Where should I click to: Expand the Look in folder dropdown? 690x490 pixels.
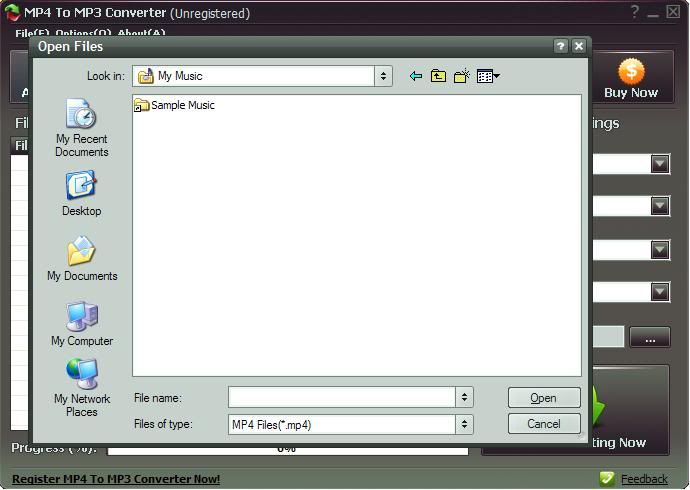pos(383,76)
